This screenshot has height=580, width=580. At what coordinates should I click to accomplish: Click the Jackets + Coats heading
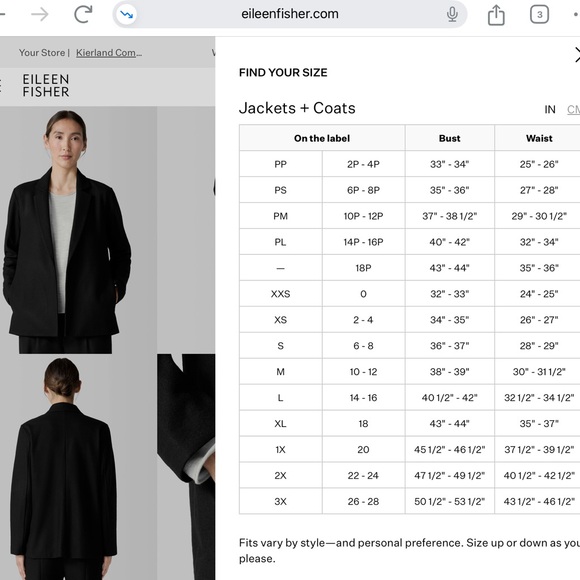pos(297,108)
